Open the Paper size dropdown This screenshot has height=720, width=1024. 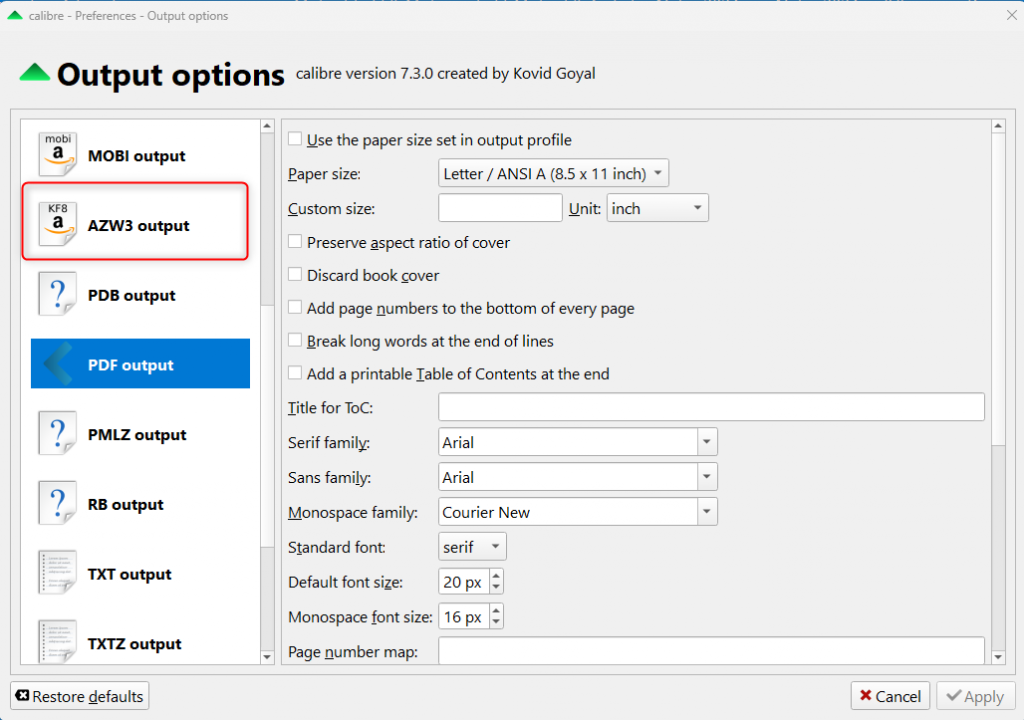(x=553, y=174)
